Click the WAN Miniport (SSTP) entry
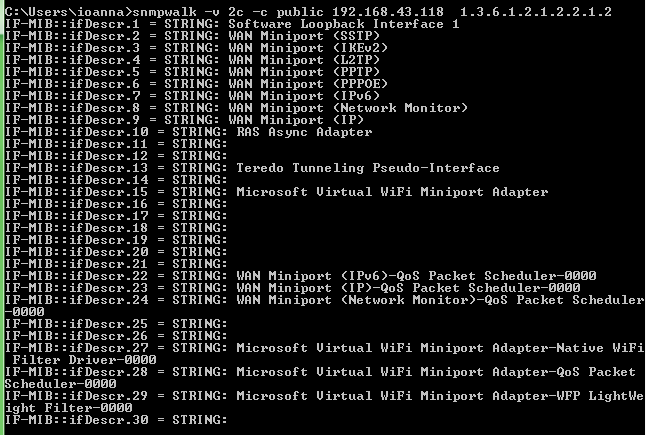 [x=304, y=36]
